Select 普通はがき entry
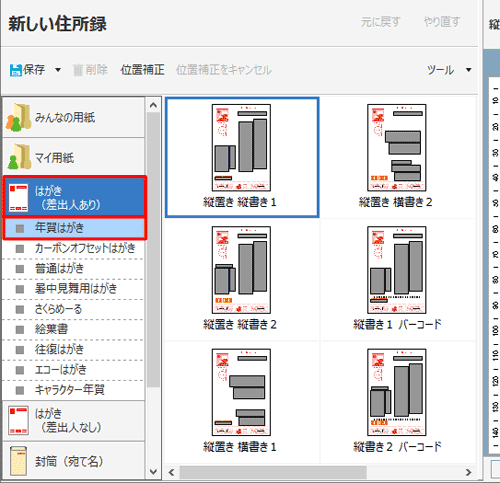 click(x=73, y=269)
